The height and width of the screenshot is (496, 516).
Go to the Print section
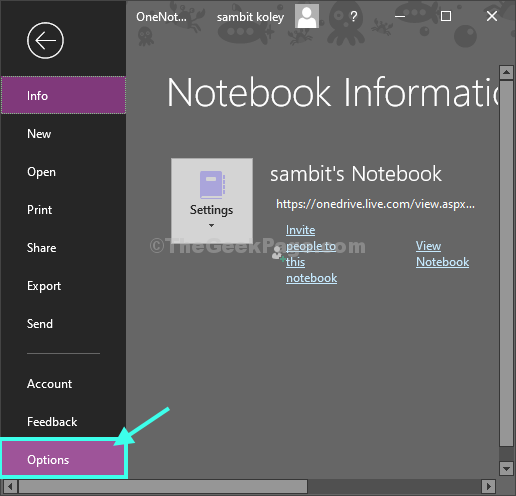(x=63, y=210)
